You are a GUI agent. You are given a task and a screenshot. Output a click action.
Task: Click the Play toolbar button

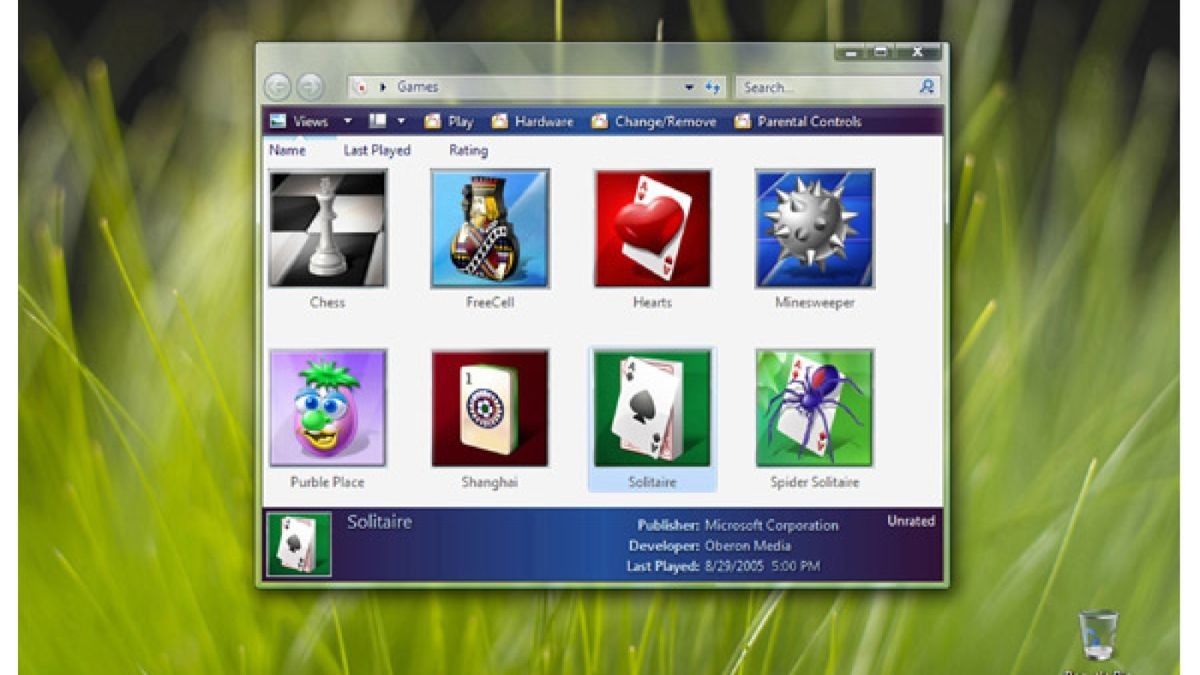[449, 122]
